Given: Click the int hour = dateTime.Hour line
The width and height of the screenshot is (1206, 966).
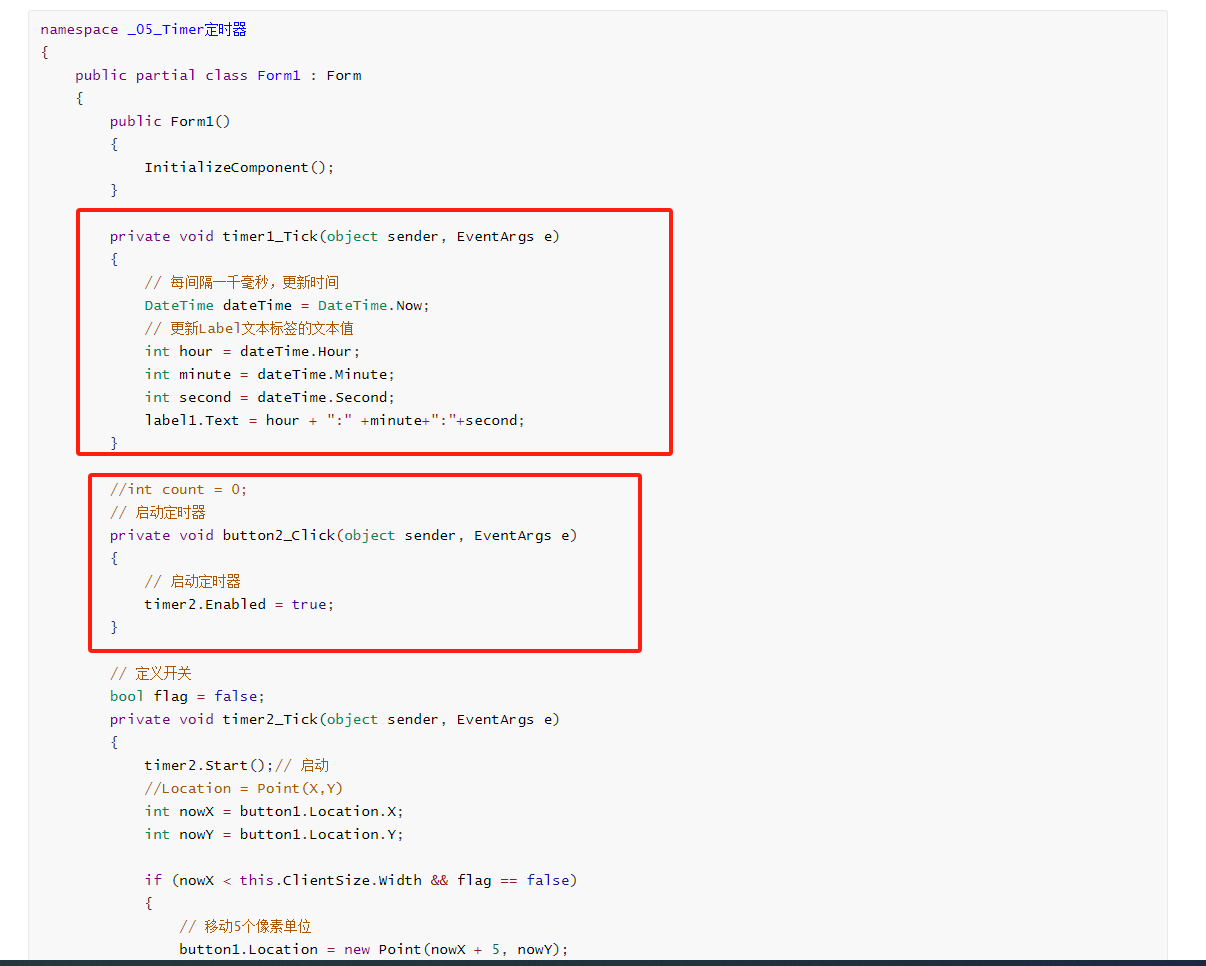Looking at the screenshot, I should (x=252, y=351).
